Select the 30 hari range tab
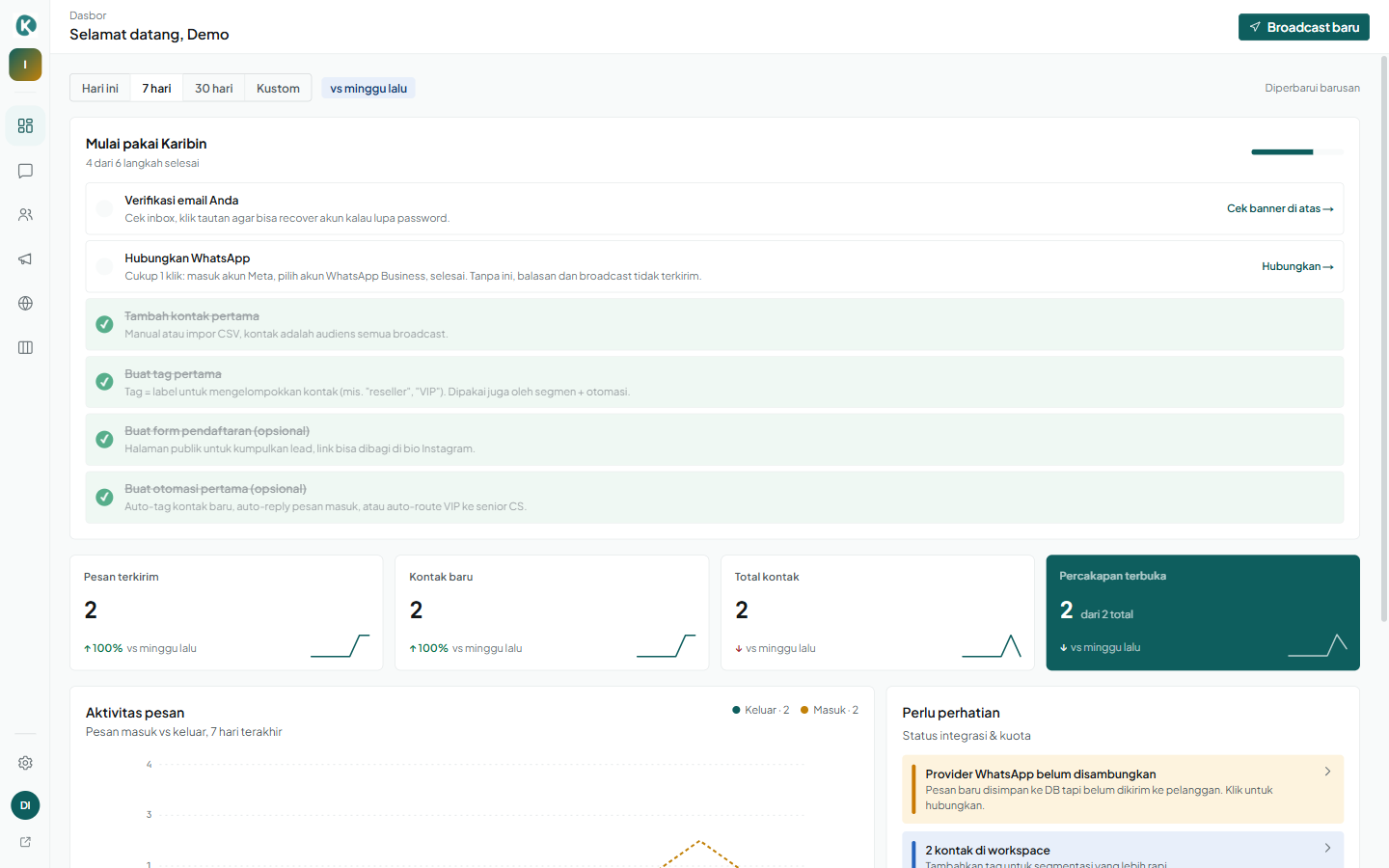The image size is (1389, 868). point(214,88)
